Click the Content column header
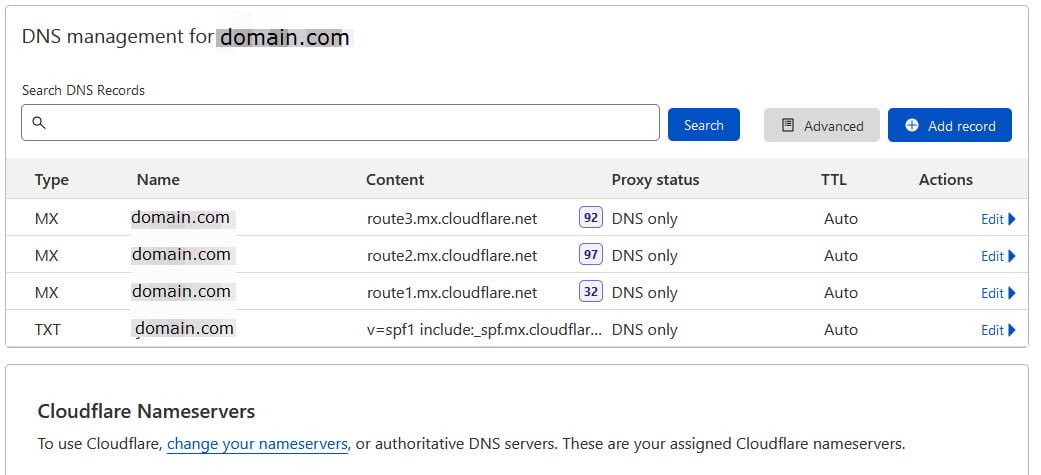The height and width of the screenshot is (475, 1041). click(x=395, y=180)
